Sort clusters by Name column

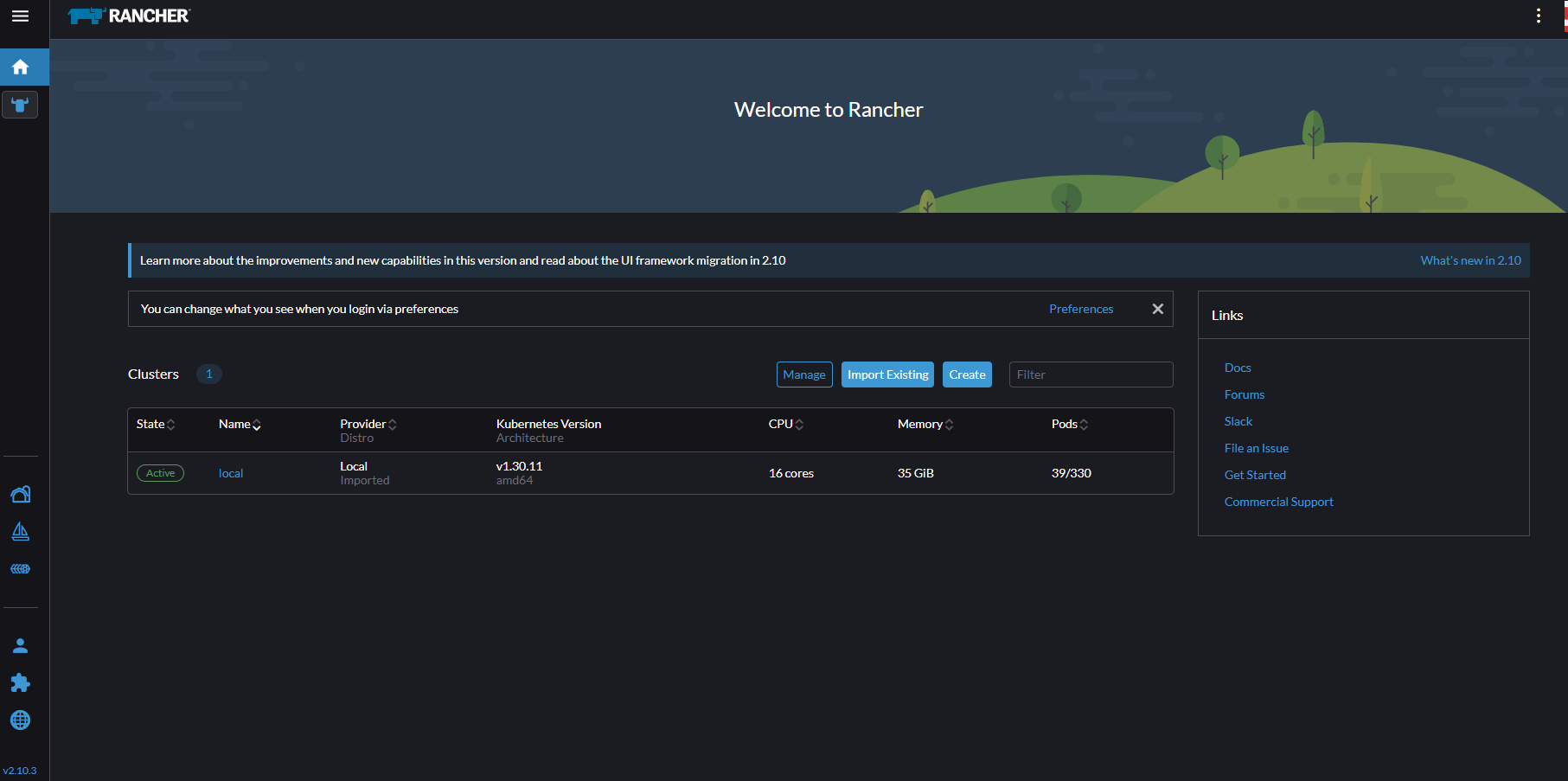(240, 424)
